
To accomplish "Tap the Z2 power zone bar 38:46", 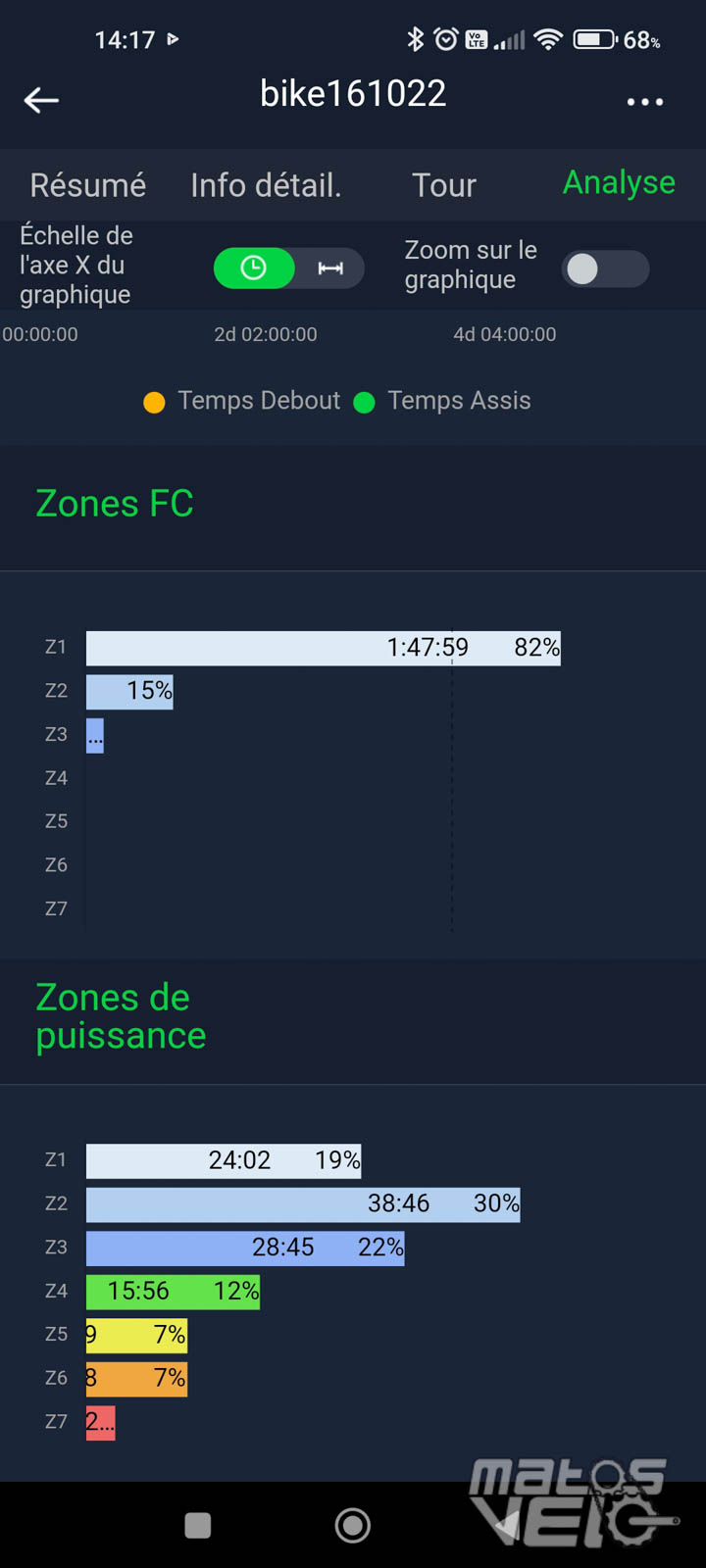I will (x=303, y=1203).
